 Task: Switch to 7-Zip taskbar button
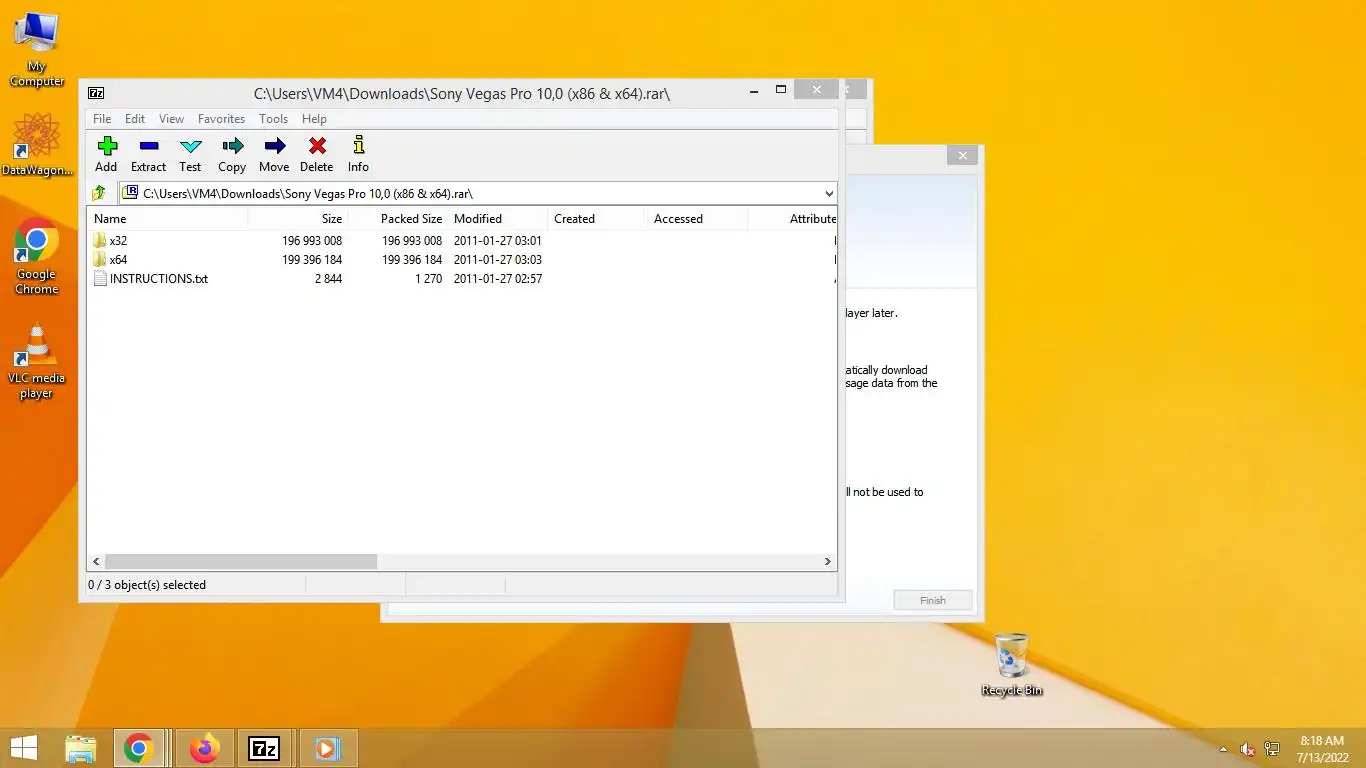click(264, 748)
